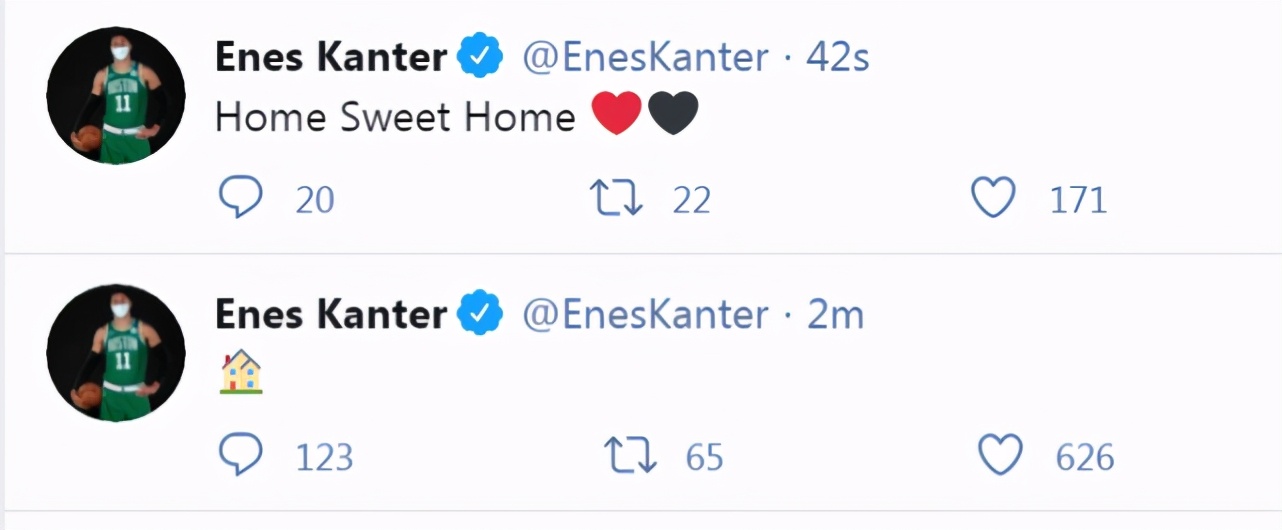Image resolution: width=1282 pixels, height=530 pixels.
Task: Open the @EnesKanter handle on the 2m tweet
Action: pos(645,315)
